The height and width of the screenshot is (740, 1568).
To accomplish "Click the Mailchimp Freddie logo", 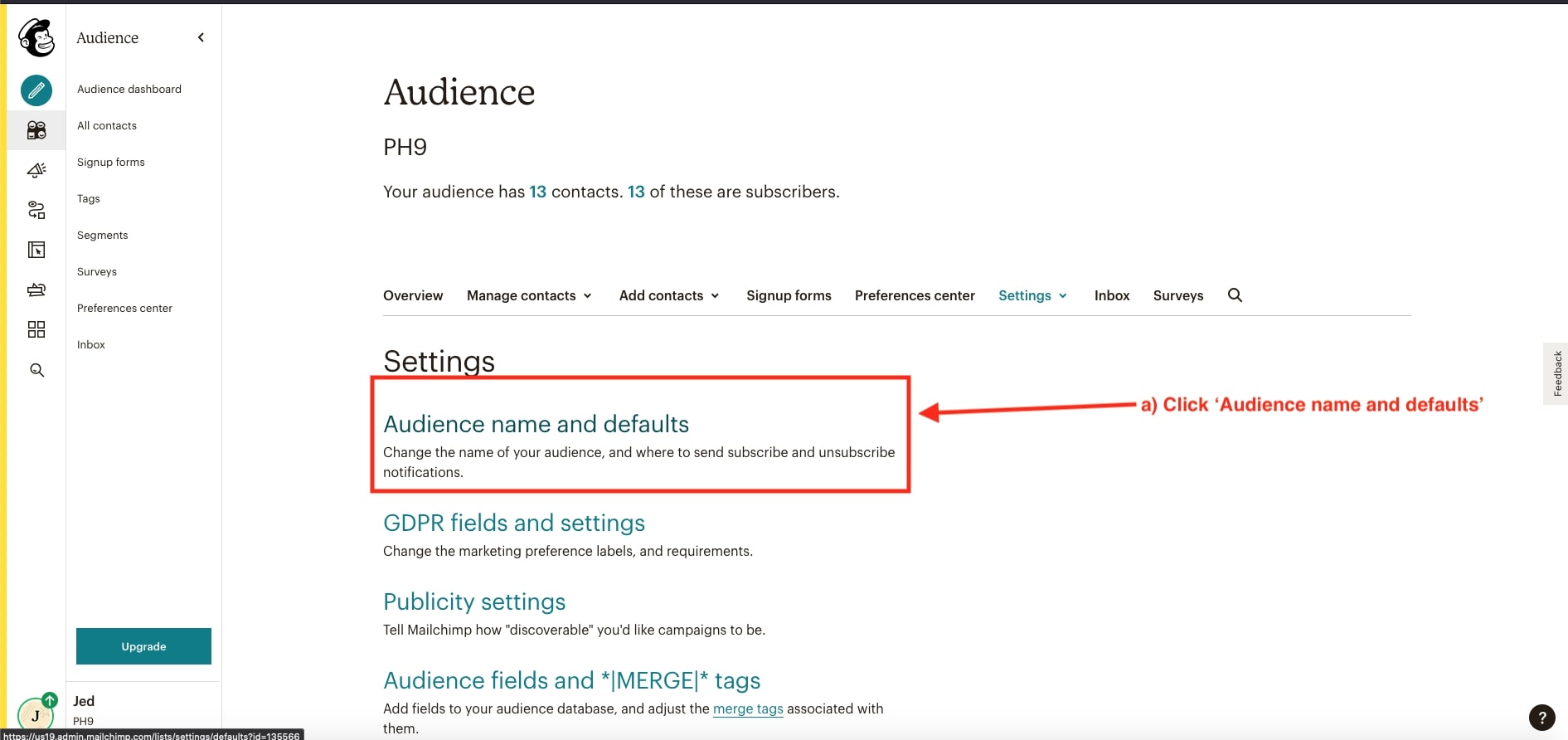I will tap(36, 38).
